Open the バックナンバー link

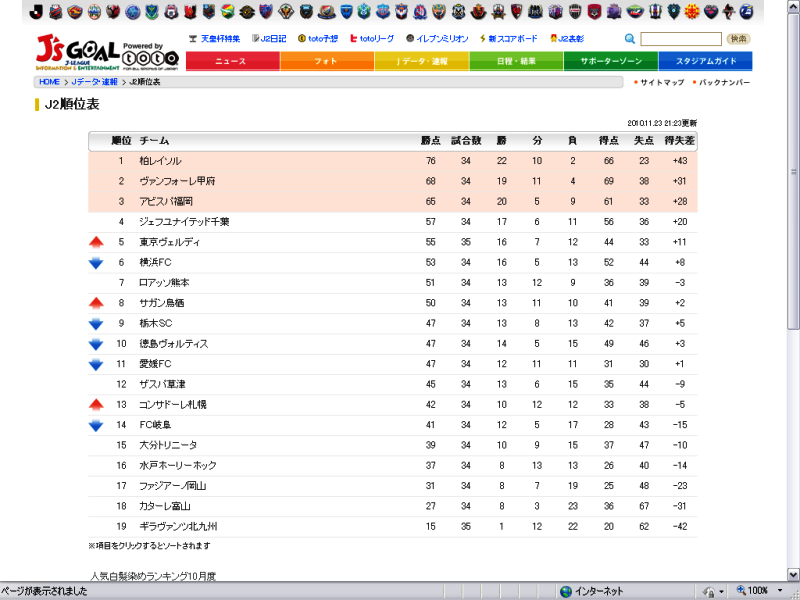(724, 82)
